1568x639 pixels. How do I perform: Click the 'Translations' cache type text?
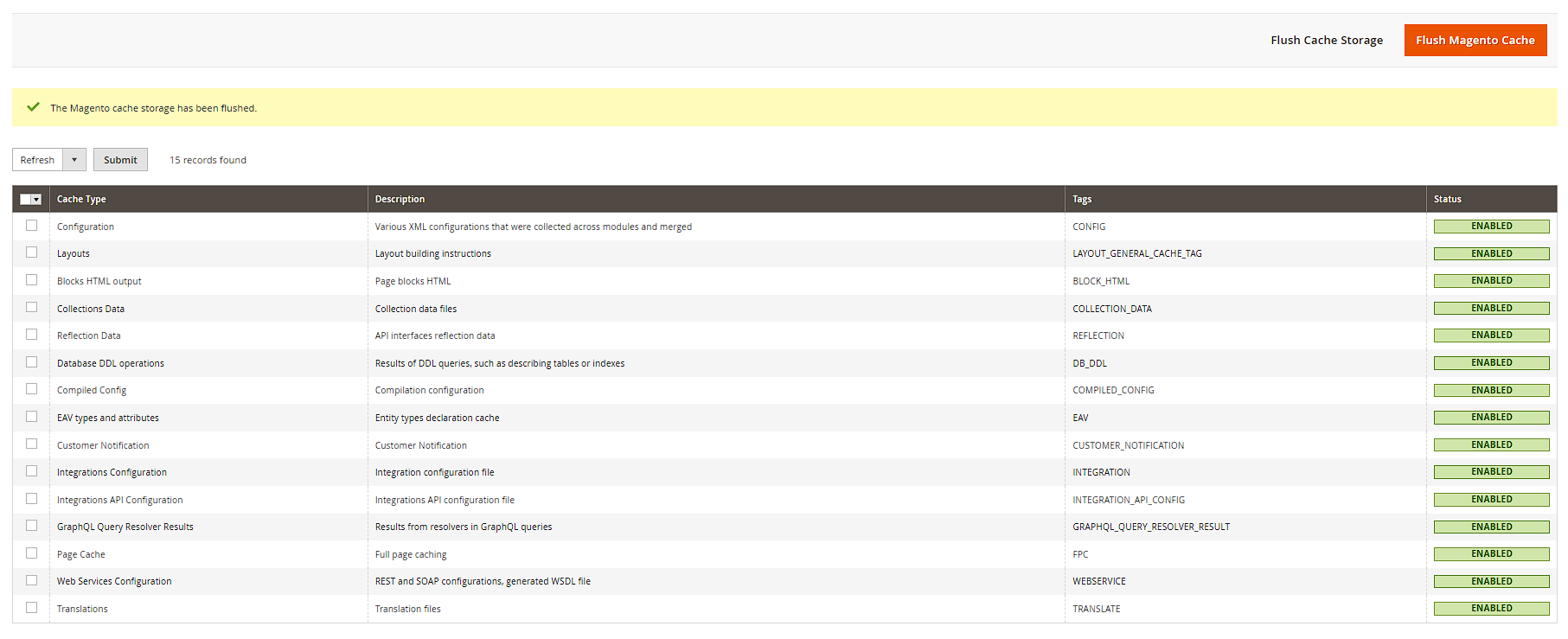82,609
